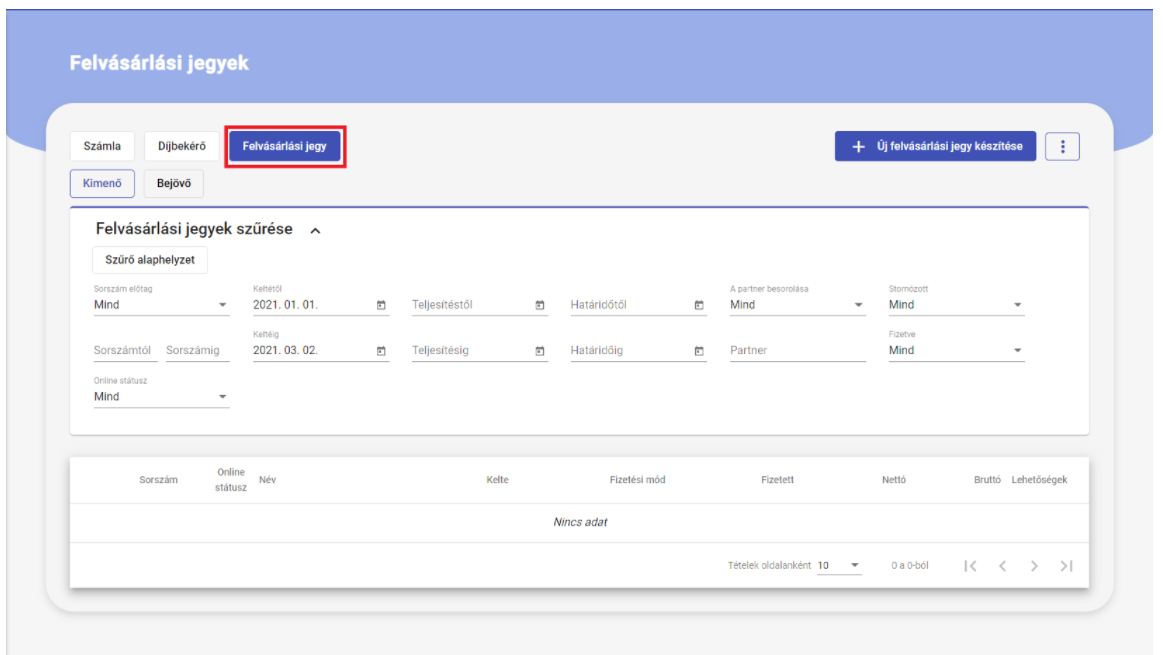Open A partner besorolása dropdown
Screen dimensions: 1163x655
[x=797, y=305]
